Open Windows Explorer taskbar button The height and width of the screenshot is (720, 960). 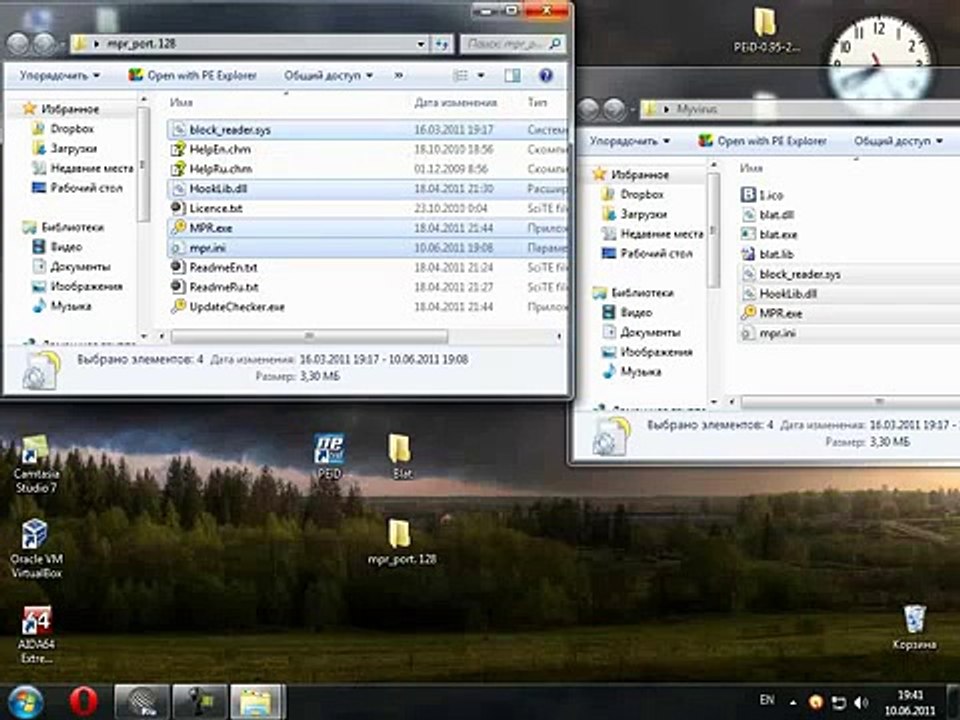point(255,702)
